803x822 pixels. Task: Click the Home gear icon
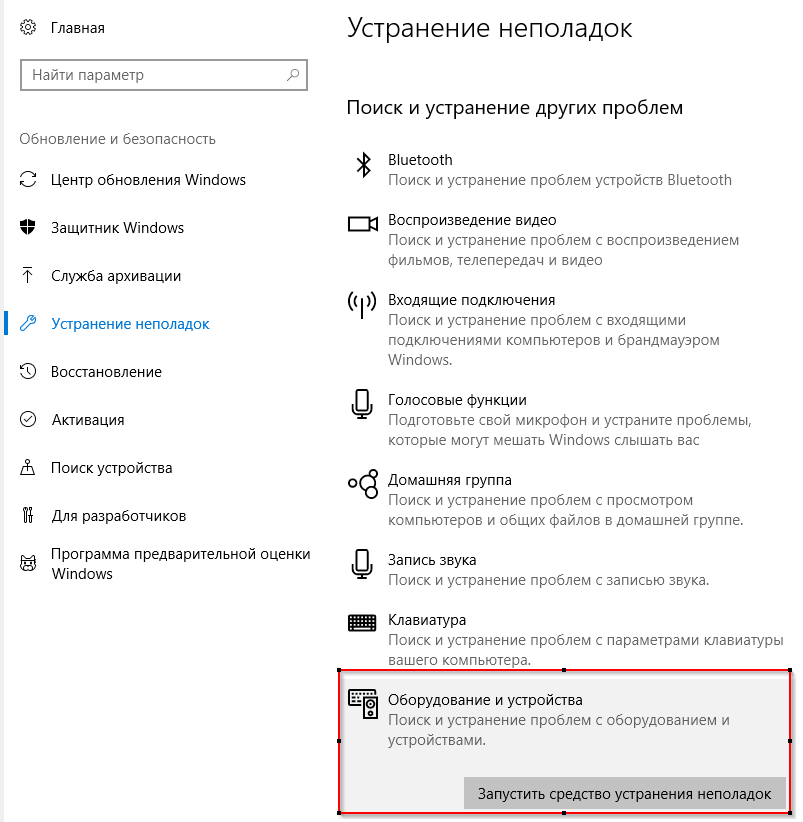click(28, 27)
